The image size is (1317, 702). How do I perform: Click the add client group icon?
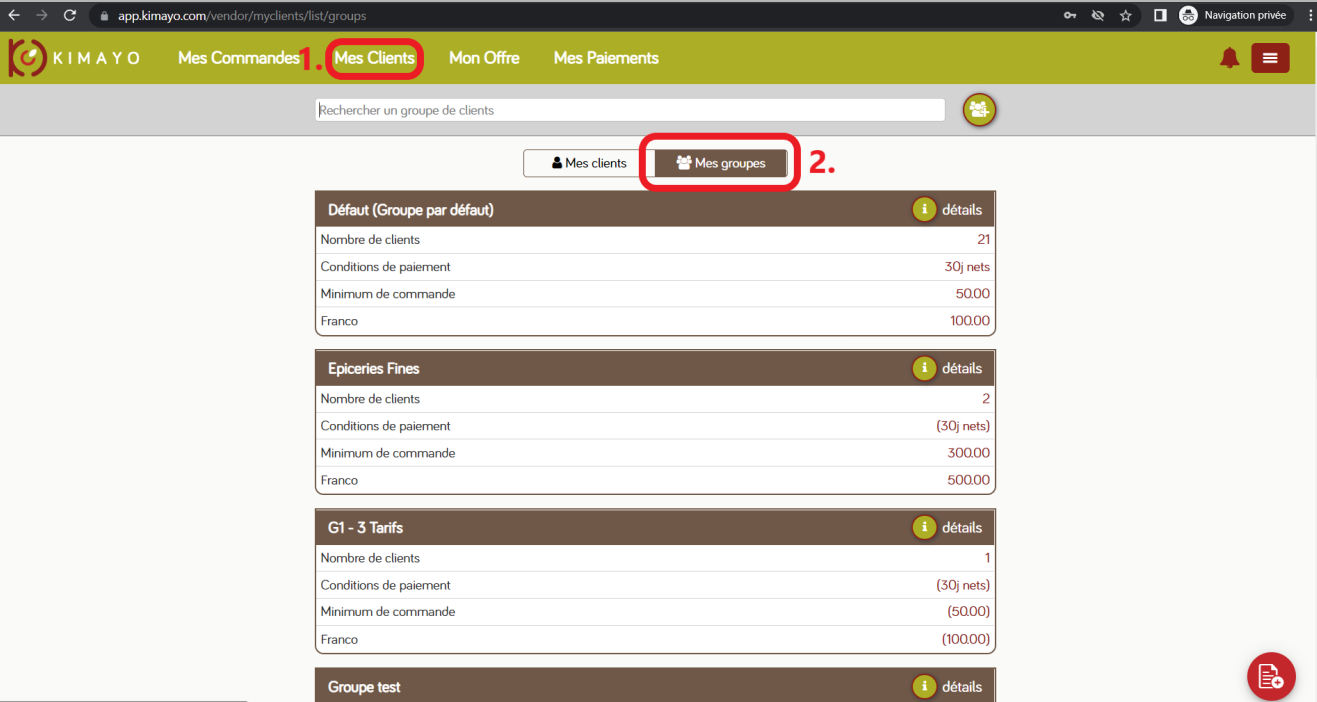pyautogui.click(x=979, y=110)
